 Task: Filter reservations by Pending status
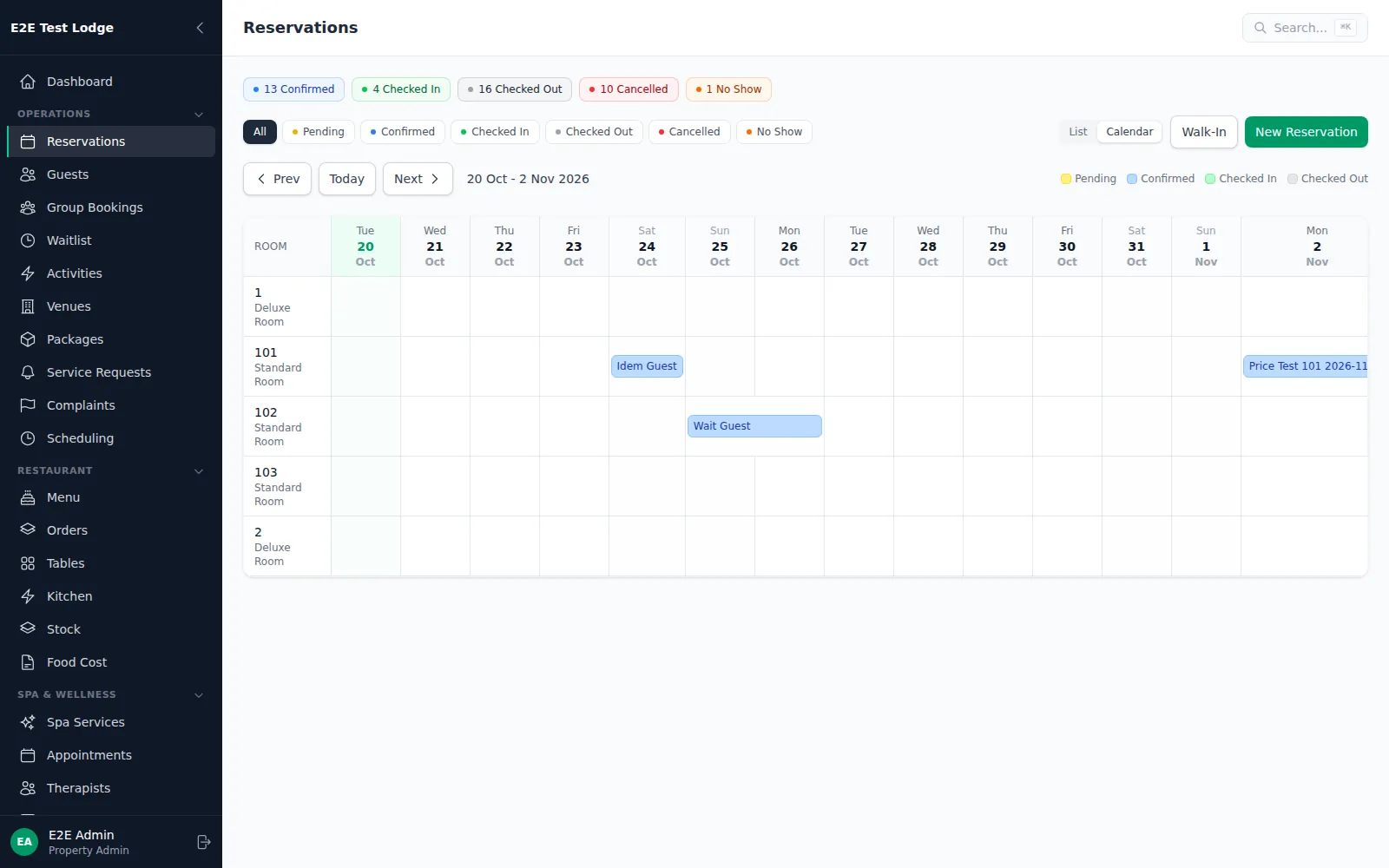click(319, 132)
